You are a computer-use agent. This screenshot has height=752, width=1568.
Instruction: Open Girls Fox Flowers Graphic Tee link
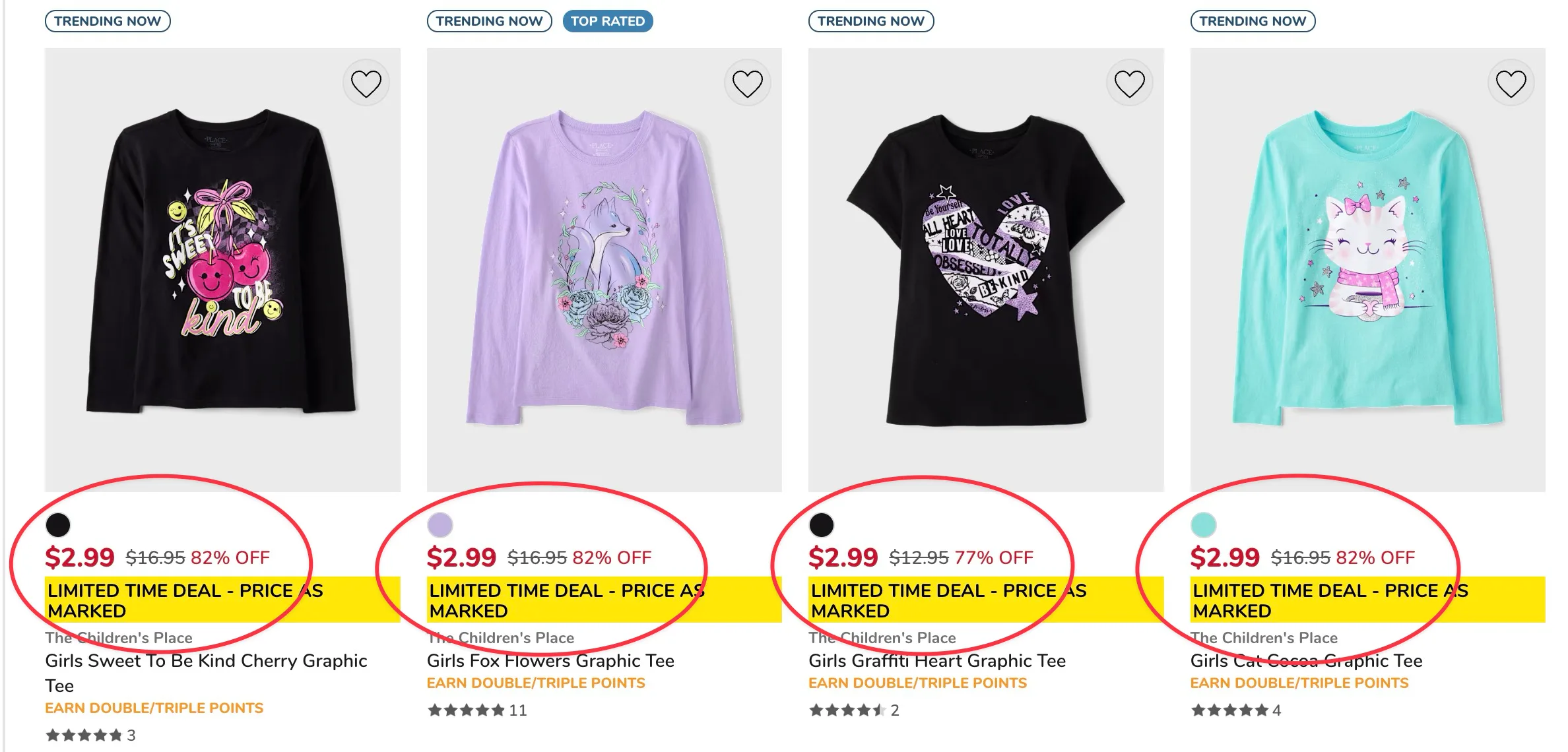(550, 661)
